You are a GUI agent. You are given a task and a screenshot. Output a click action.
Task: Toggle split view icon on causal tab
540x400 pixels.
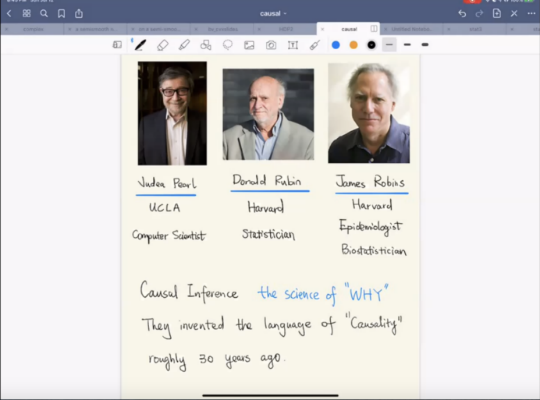[x=374, y=29]
